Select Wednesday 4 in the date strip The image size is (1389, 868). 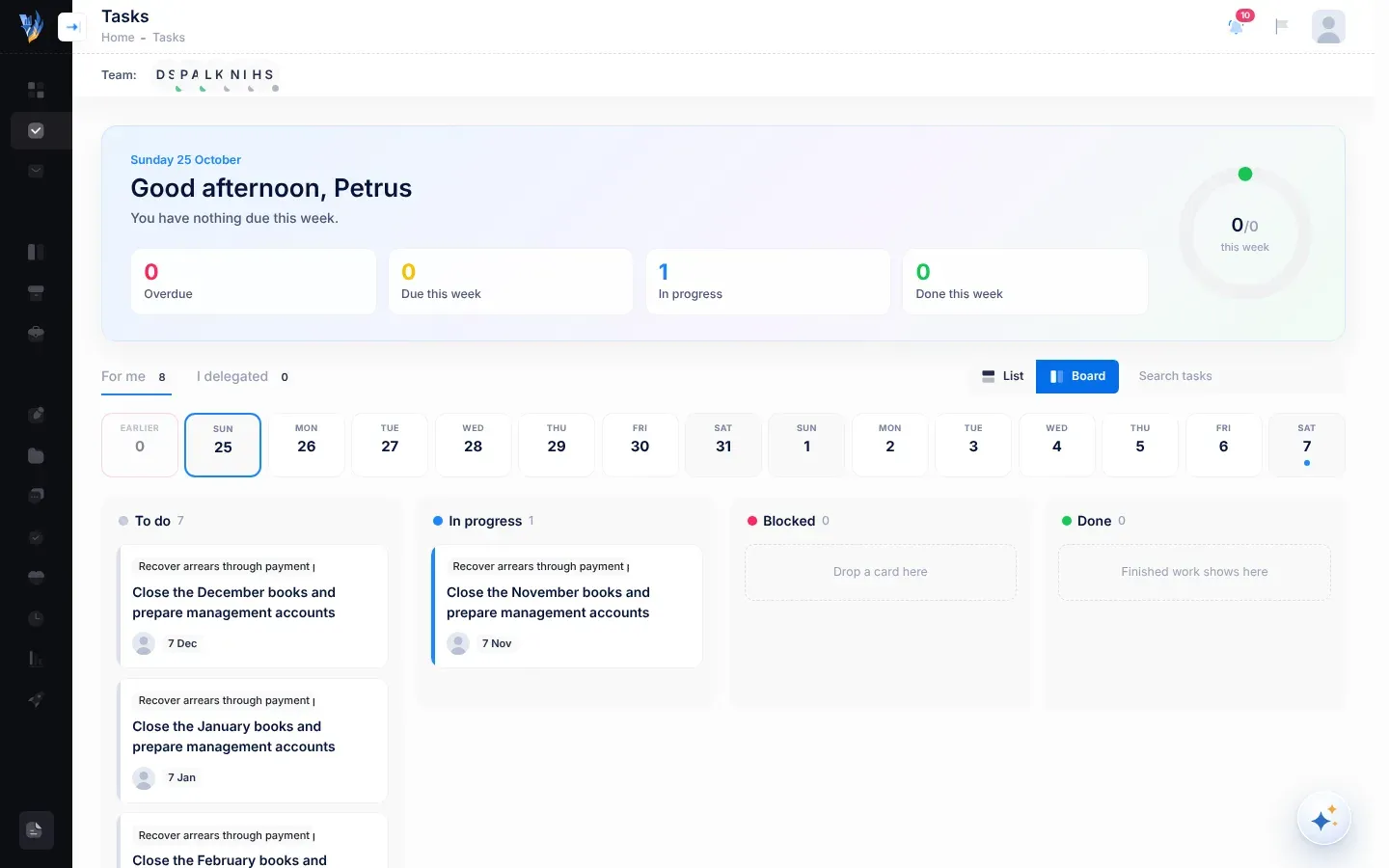pyautogui.click(x=1057, y=445)
